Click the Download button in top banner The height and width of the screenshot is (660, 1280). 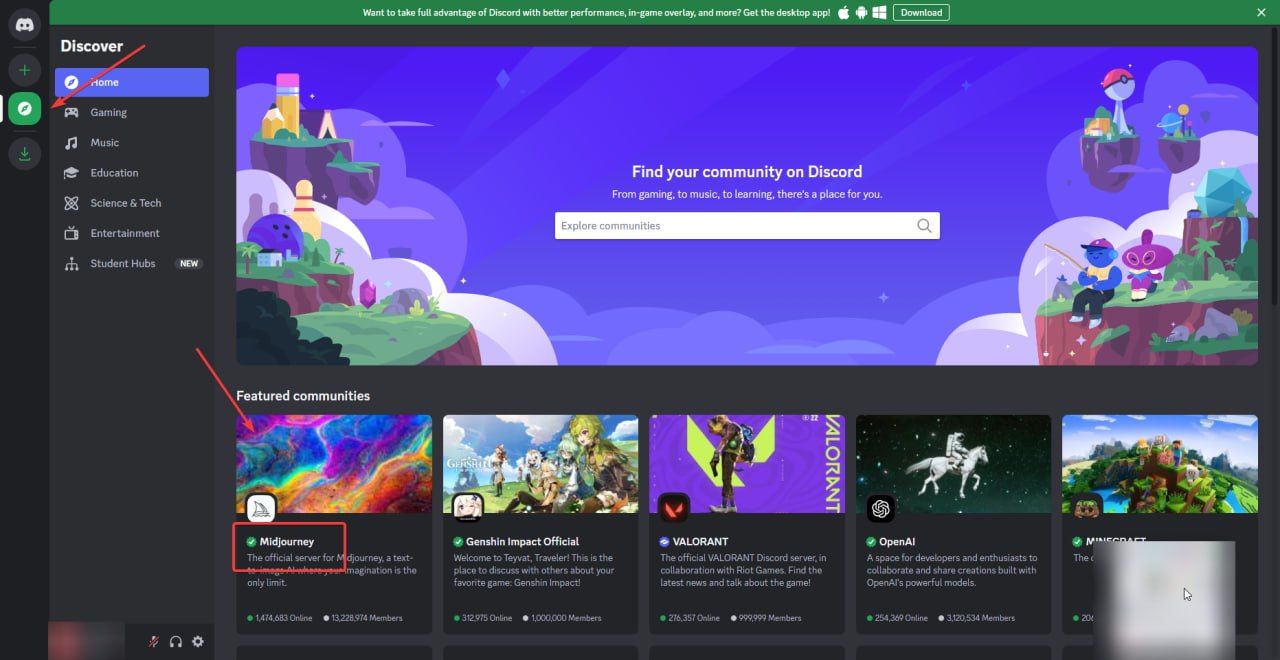[x=921, y=12]
